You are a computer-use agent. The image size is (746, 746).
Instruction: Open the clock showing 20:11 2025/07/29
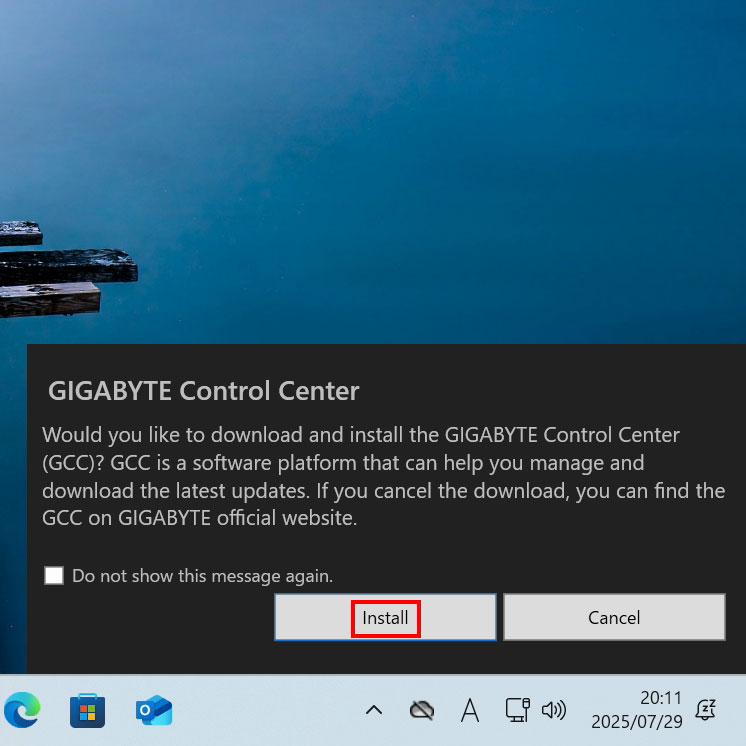(637, 709)
